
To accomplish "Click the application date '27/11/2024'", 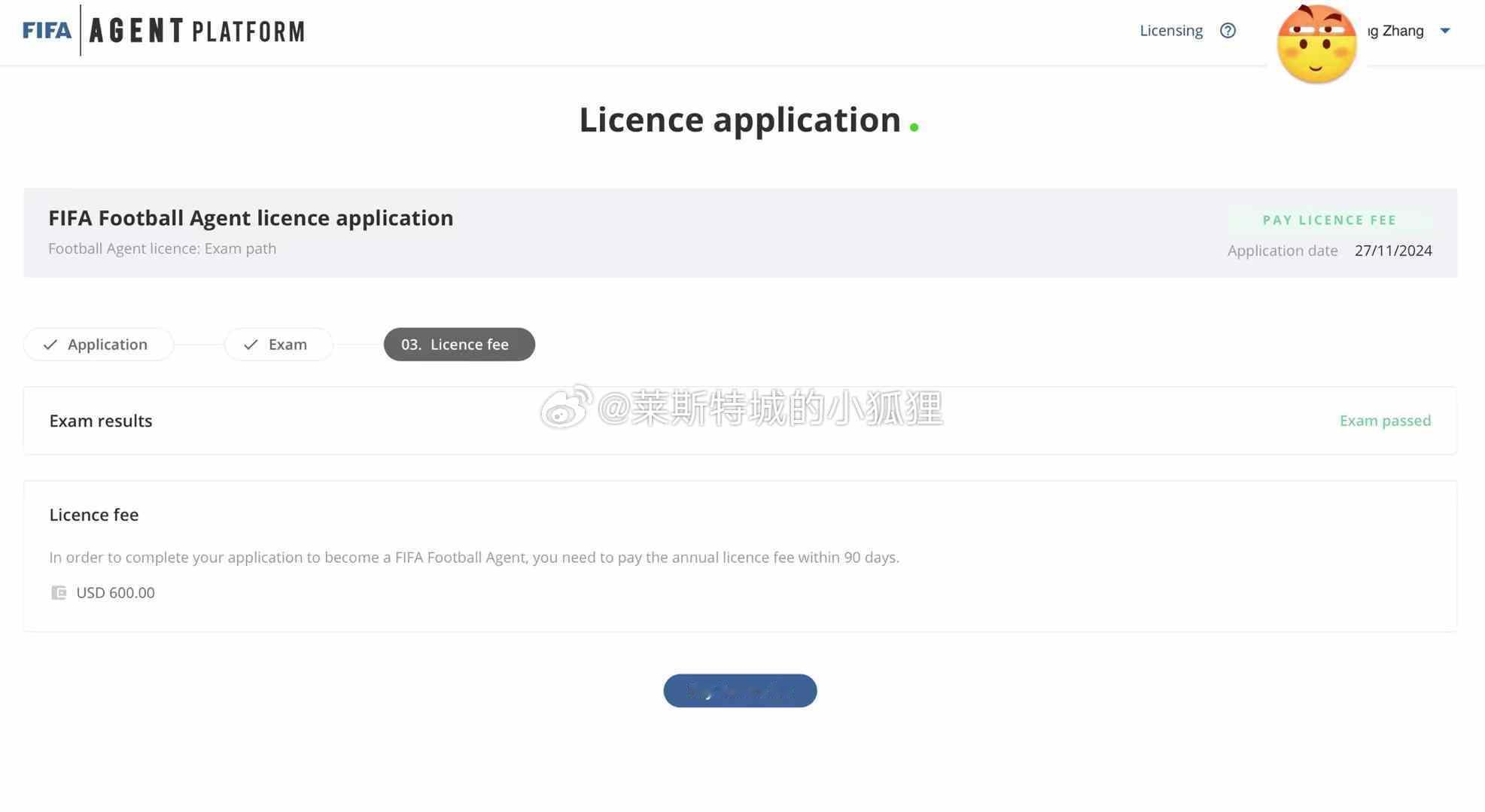I will tap(1393, 251).
